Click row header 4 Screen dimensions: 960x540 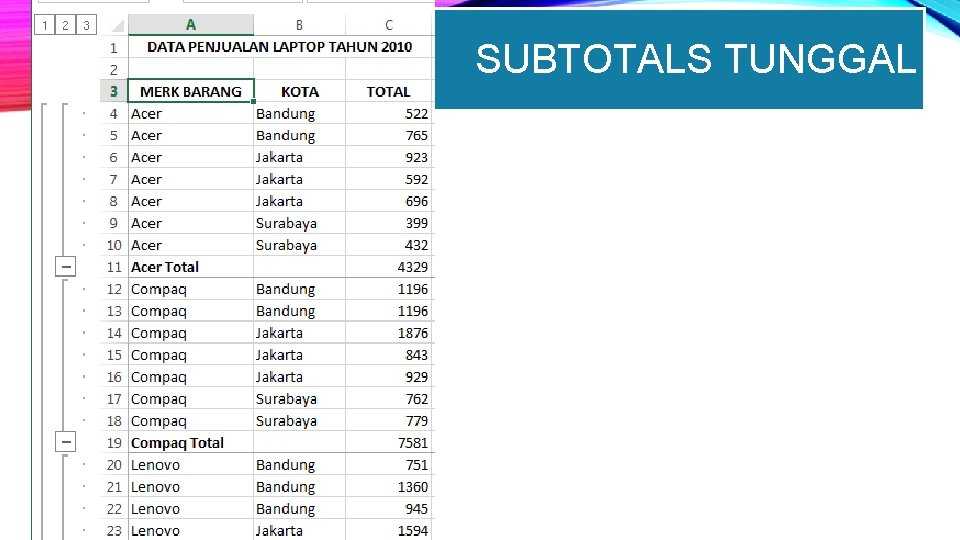(114, 114)
